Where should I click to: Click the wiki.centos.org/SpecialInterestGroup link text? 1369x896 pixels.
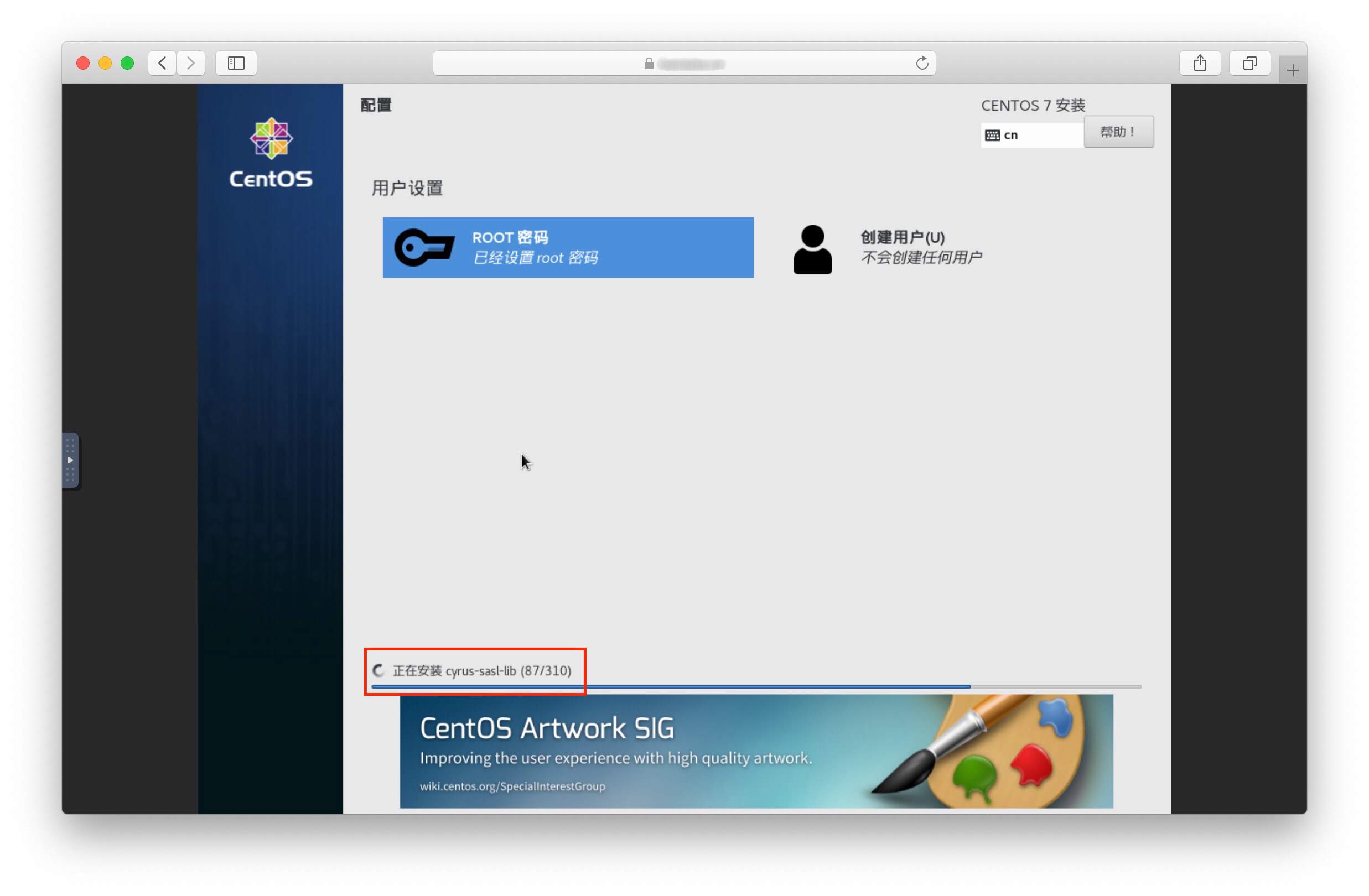tap(512, 786)
